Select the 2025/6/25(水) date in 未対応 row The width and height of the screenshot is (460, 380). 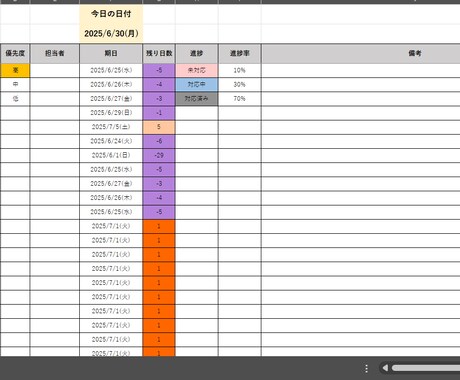click(x=111, y=71)
